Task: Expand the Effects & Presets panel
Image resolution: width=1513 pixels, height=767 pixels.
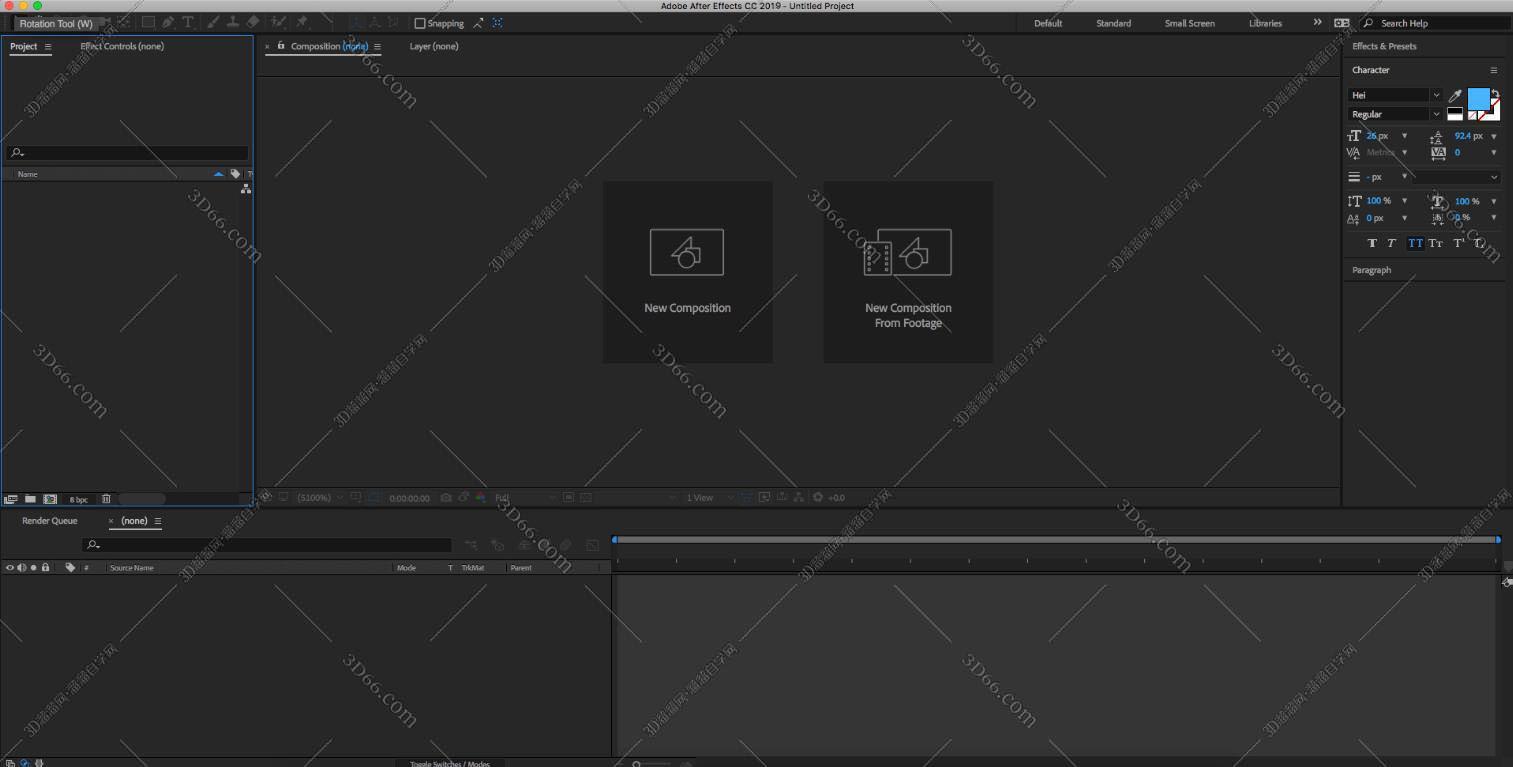Action: click(x=1384, y=46)
